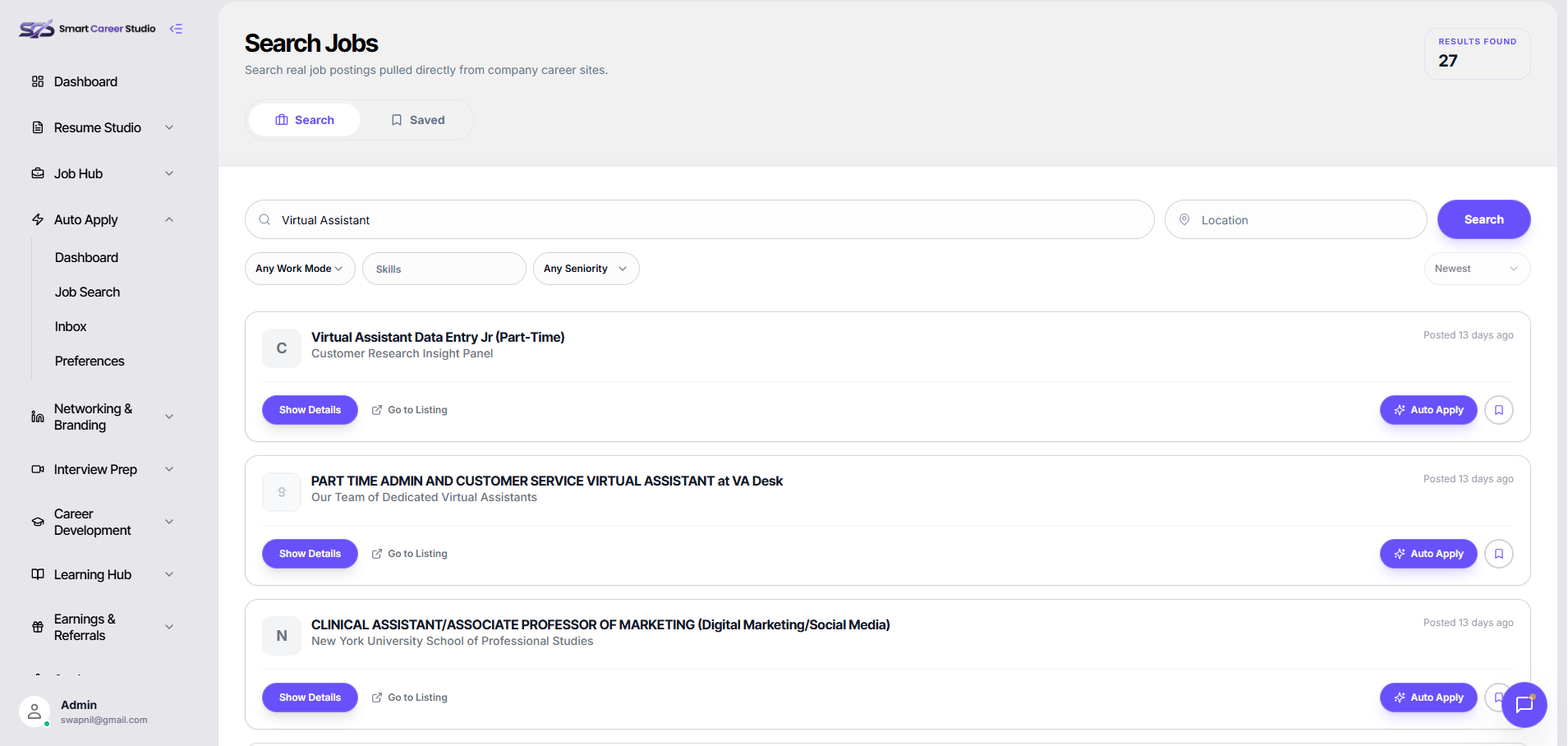This screenshot has width=1568, height=746.
Task: Click the C company logo on first job
Action: (282, 348)
